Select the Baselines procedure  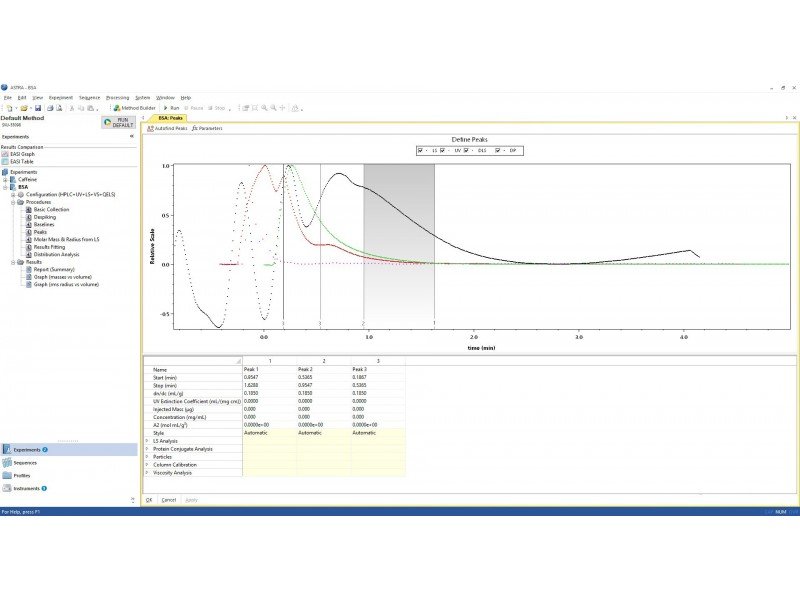(x=40, y=224)
